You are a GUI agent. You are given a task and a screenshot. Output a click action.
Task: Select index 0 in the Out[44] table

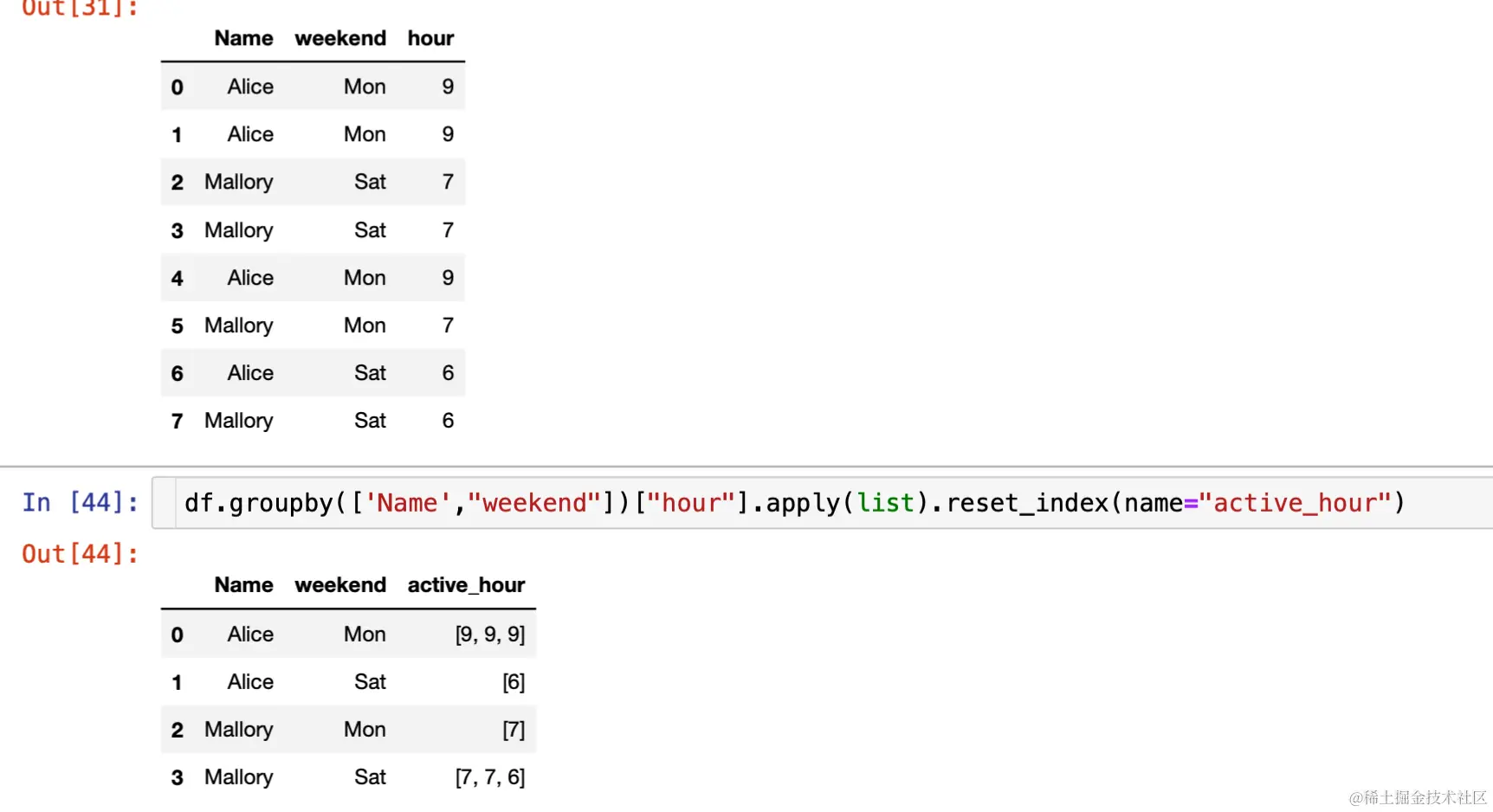177,635
